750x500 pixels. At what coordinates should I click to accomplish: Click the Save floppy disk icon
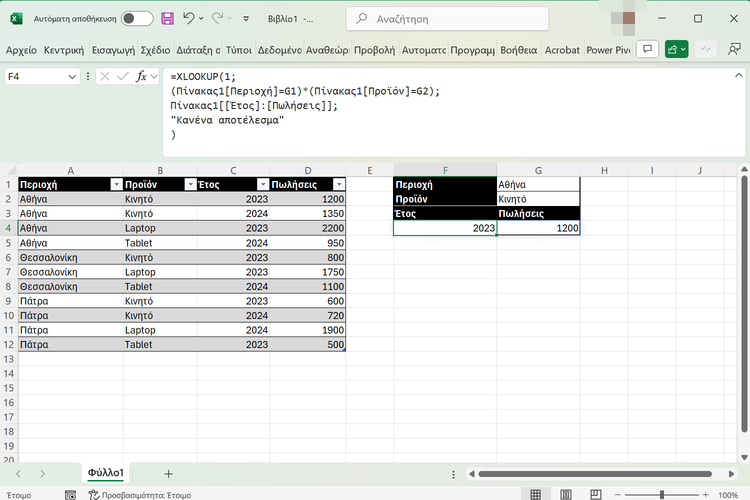tap(167, 19)
